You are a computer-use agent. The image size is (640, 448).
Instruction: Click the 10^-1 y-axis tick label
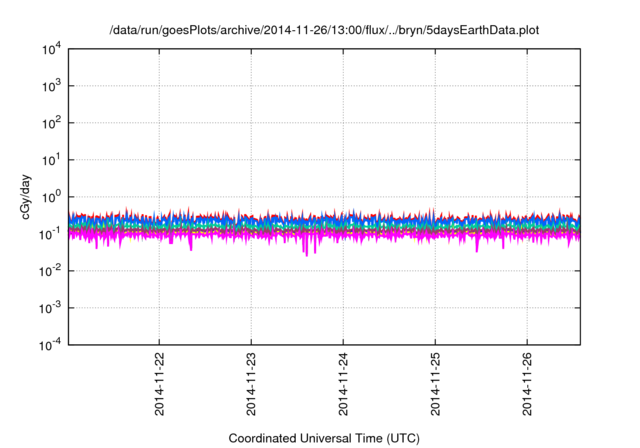click(x=50, y=234)
